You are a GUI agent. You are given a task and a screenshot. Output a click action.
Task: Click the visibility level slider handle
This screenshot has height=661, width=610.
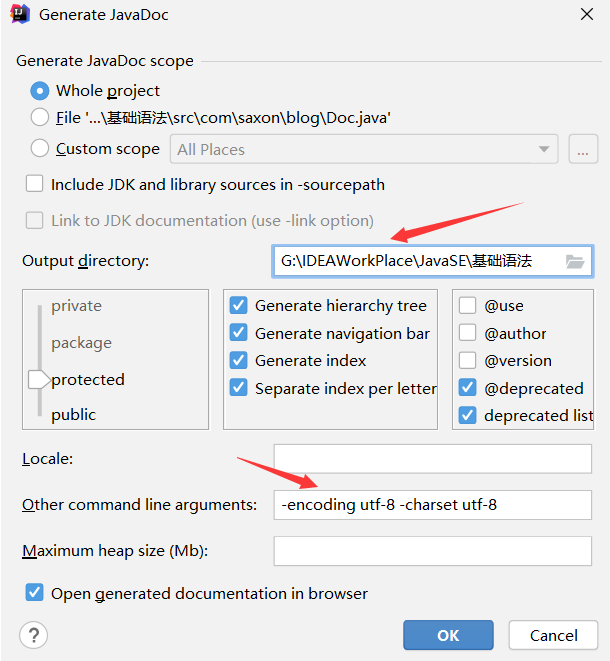point(38,380)
